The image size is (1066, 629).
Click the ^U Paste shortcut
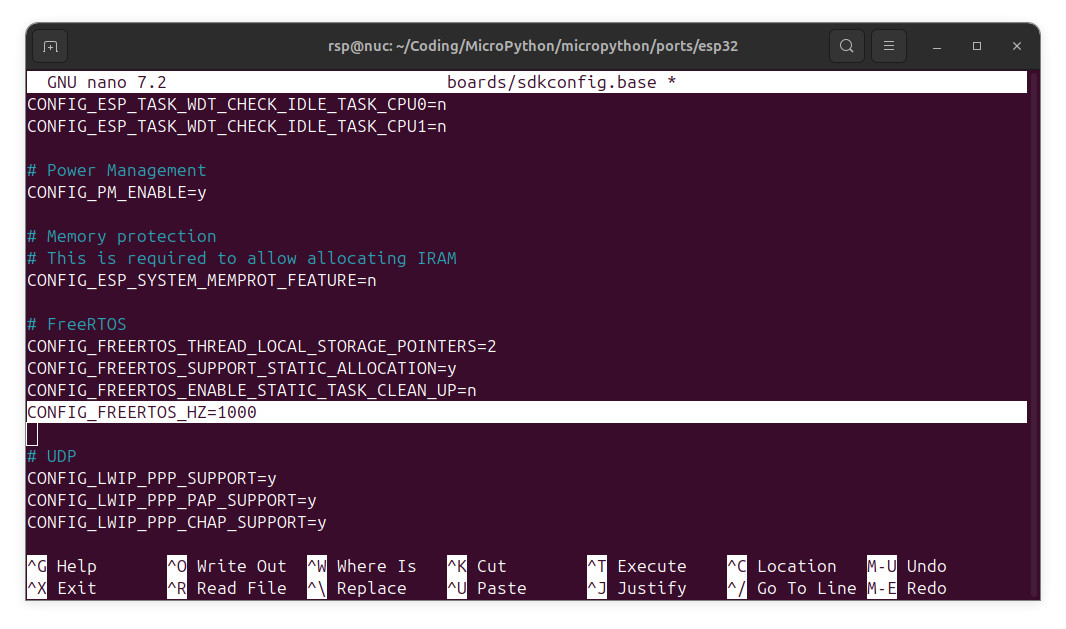(x=487, y=588)
